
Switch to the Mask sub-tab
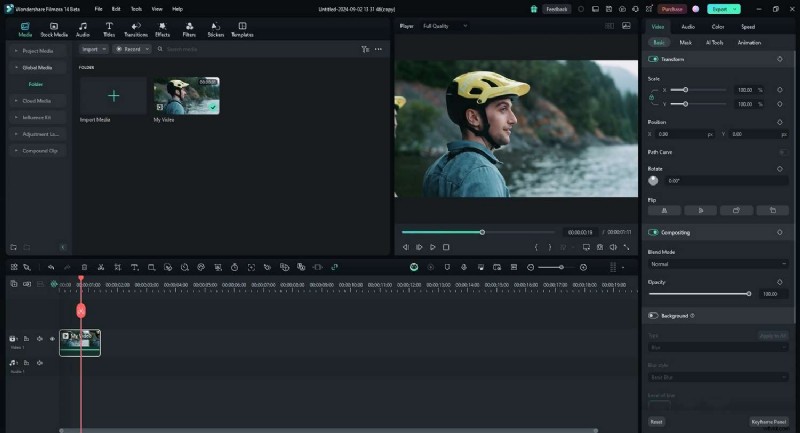pyautogui.click(x=685, y=43)
